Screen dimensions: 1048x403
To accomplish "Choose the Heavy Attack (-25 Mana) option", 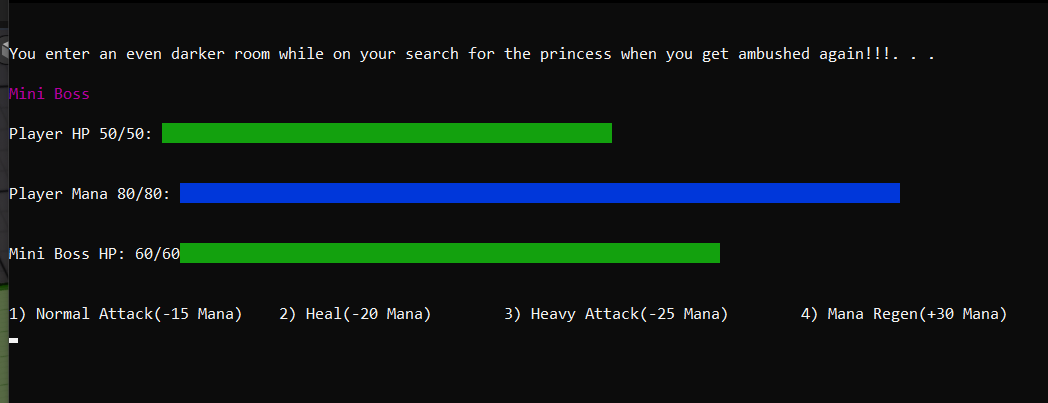I will coord(616,314).
